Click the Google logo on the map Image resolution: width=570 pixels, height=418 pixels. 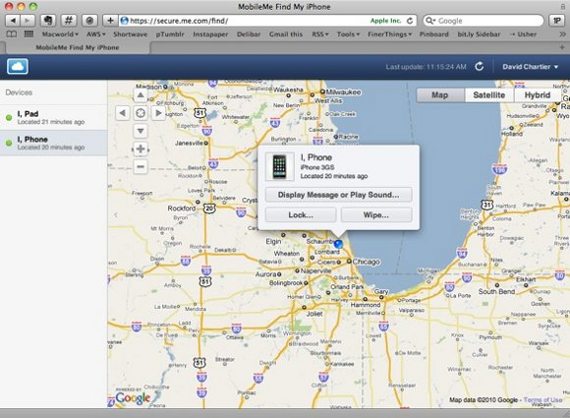(x=133, y=398)
